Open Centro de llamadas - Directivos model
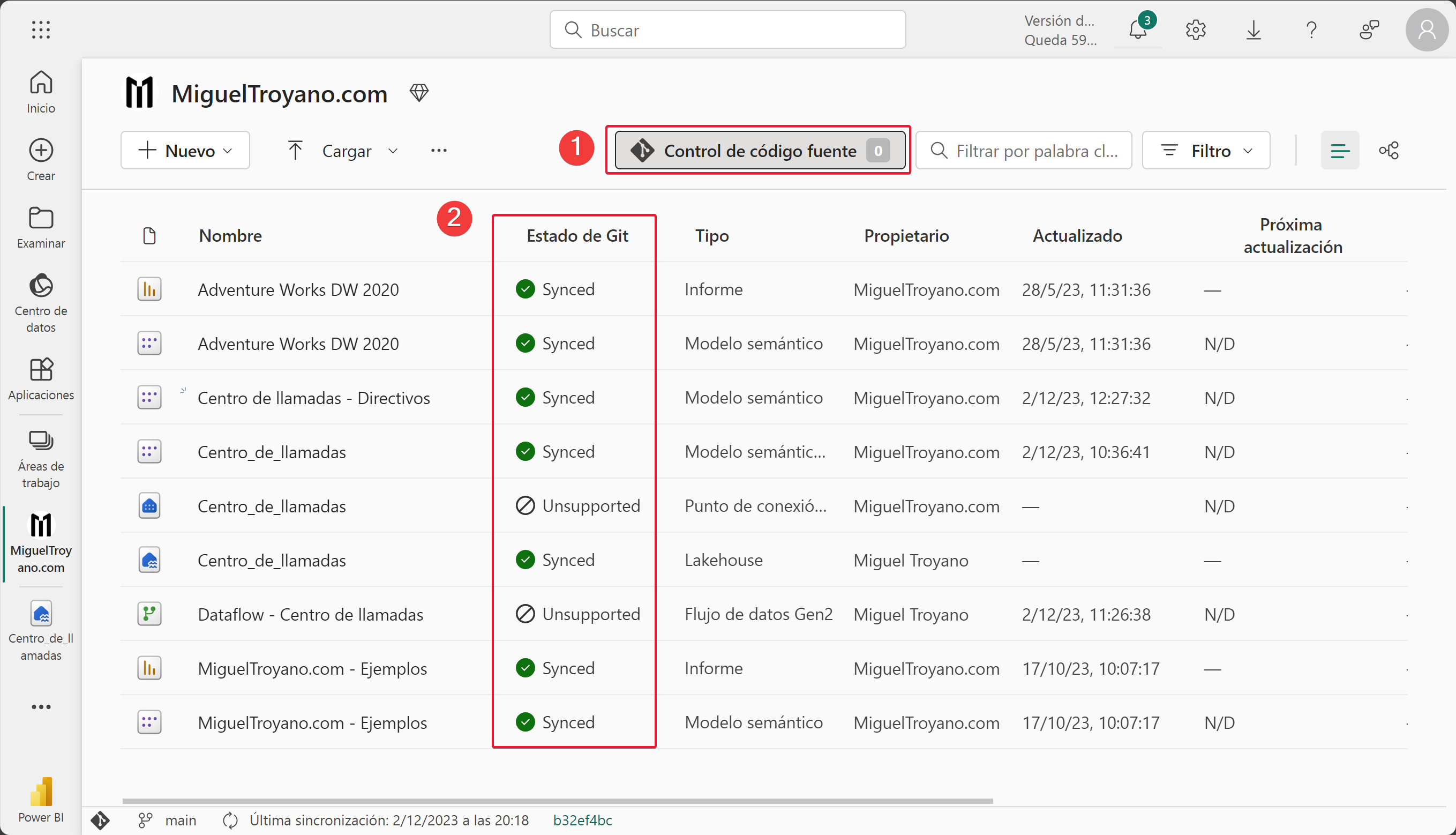The height and width of the screenshot is (835, 1456). (x=313, y=398)
